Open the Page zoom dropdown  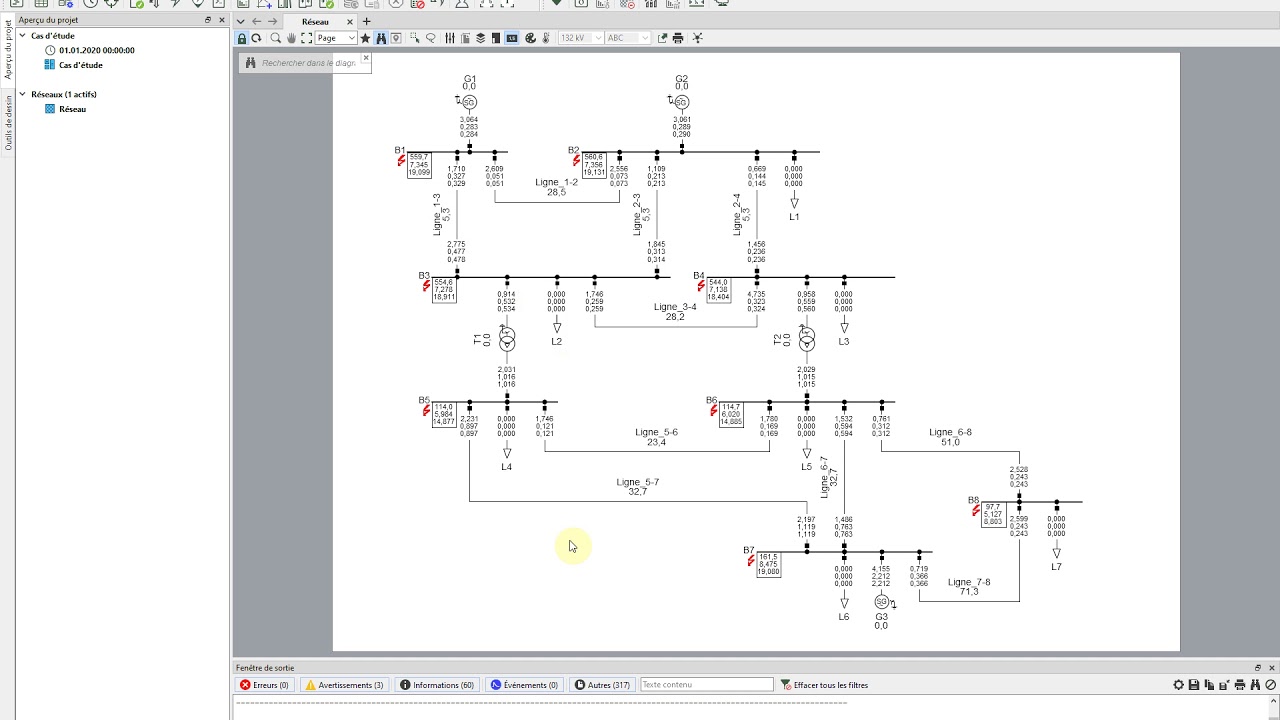click(336, 38)
